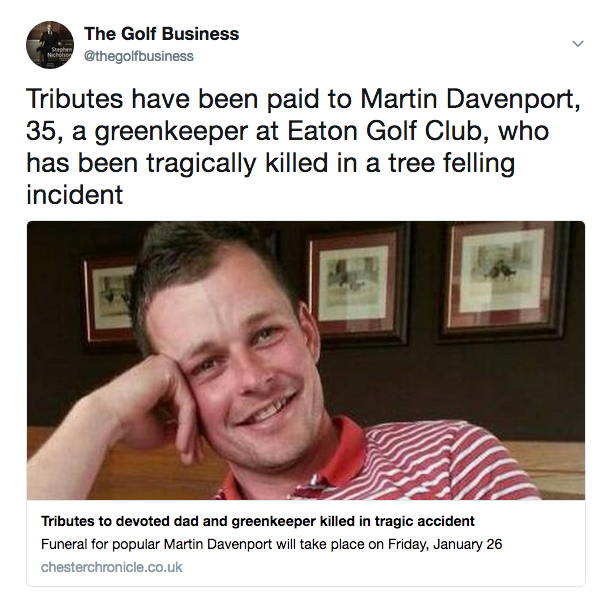Viewport: 595px width, 595px height.
Task: Click 'greenkeeper' word in the tweet text
Action: 171,132
